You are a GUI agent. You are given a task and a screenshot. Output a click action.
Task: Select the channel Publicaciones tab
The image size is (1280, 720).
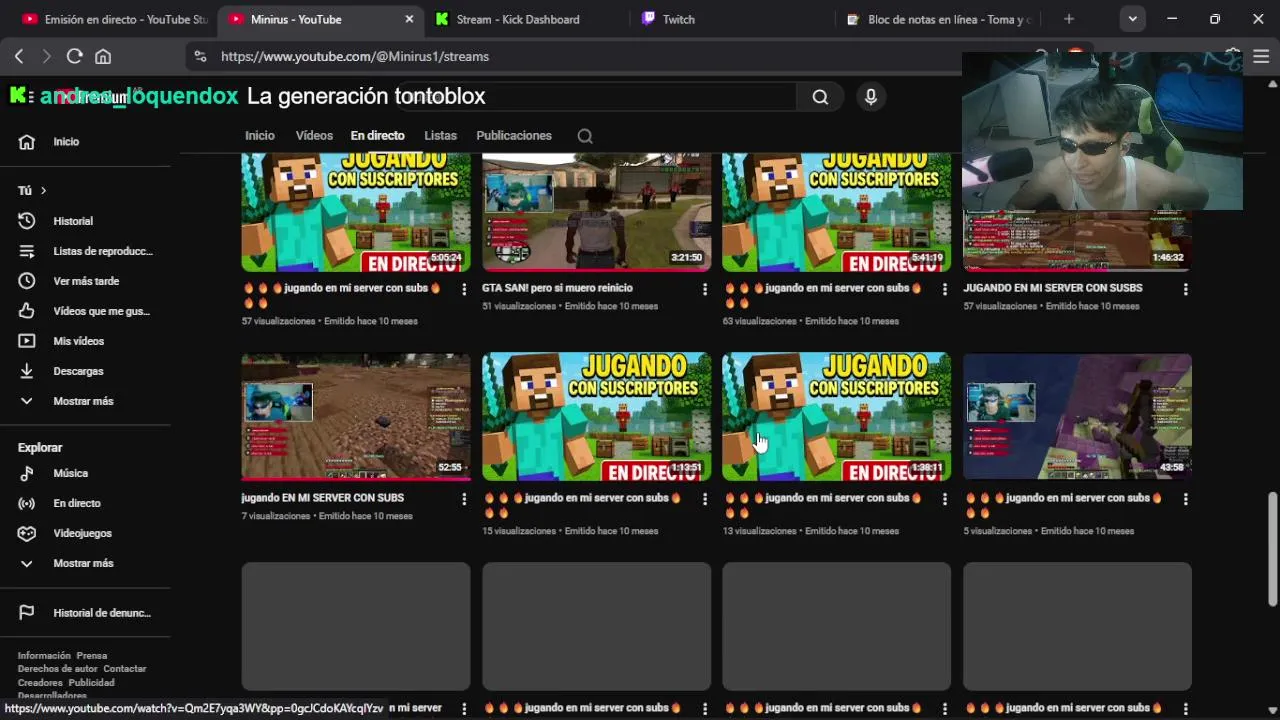514,136
